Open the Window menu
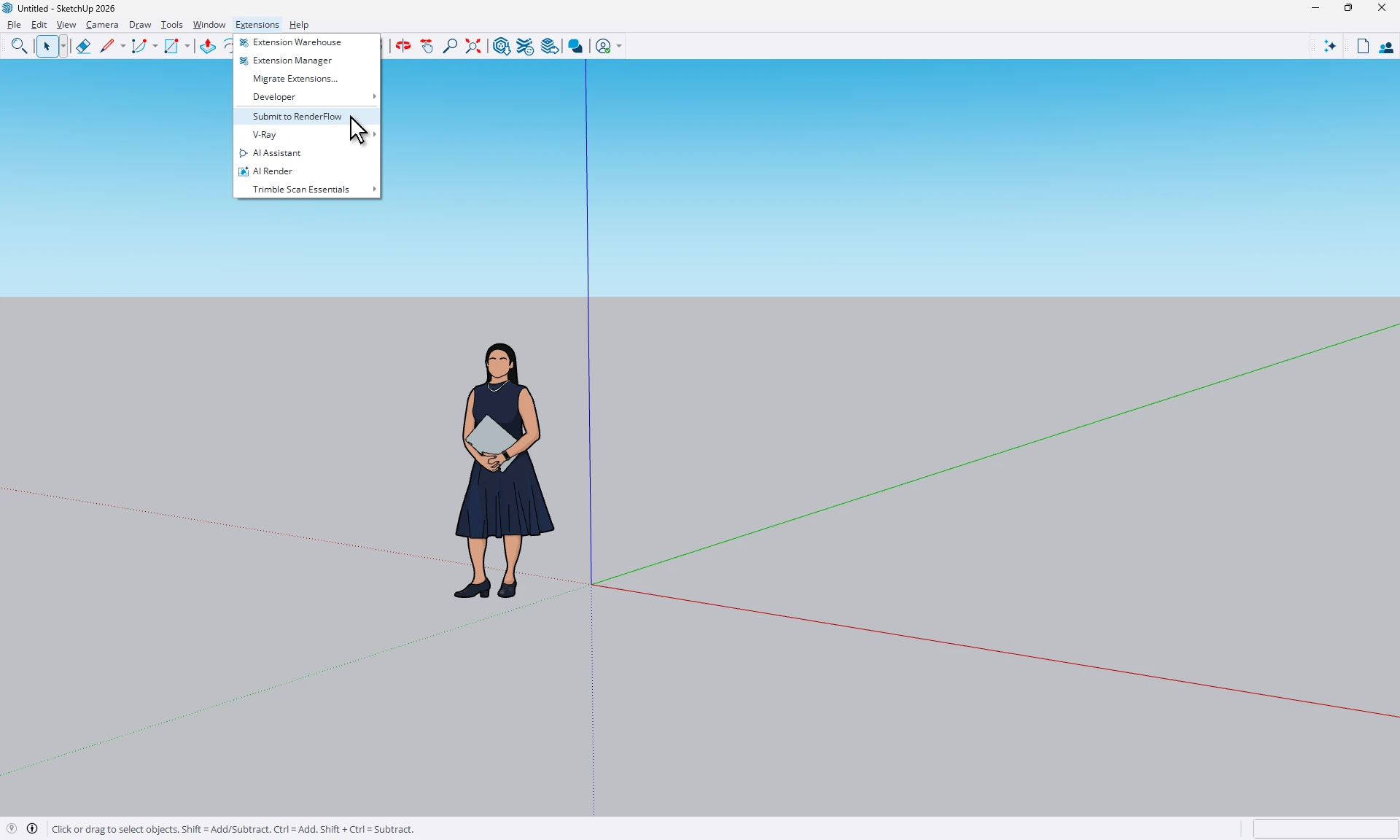 point(209,25)
